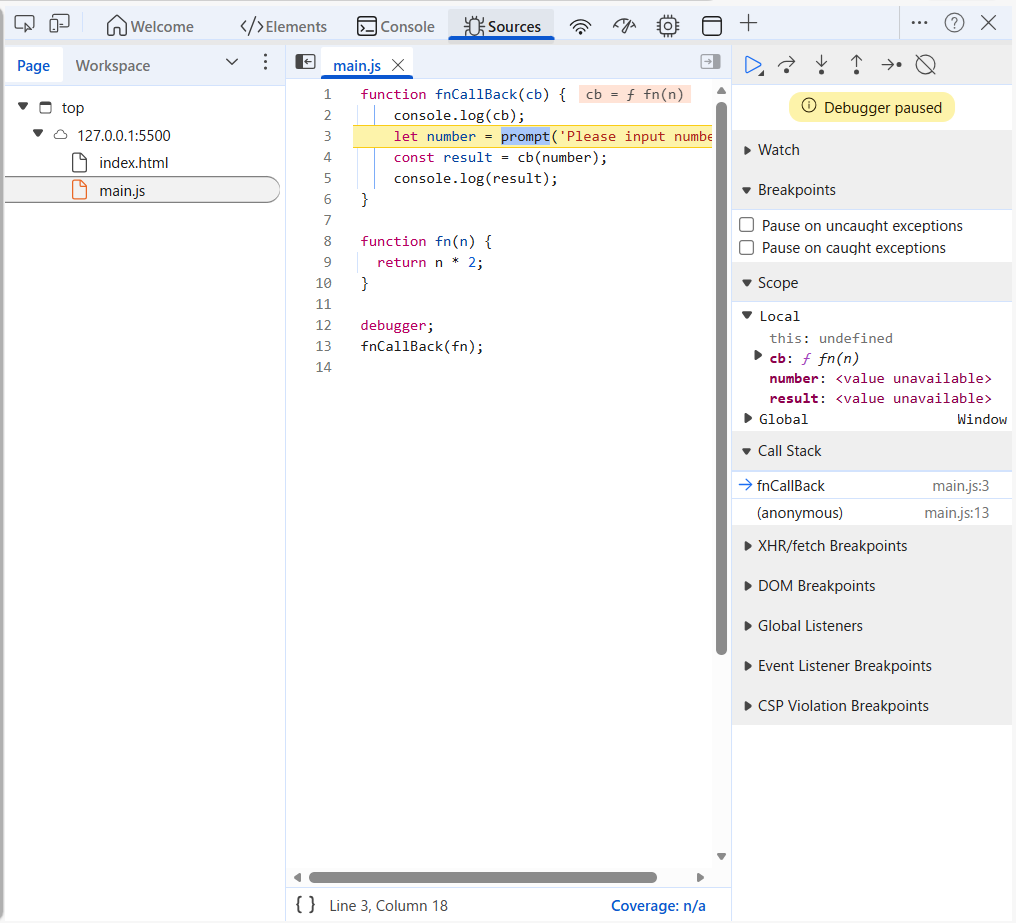Select the inspect element picker tool
This screenshot has width=1016, height=923.
click(25, 25)
